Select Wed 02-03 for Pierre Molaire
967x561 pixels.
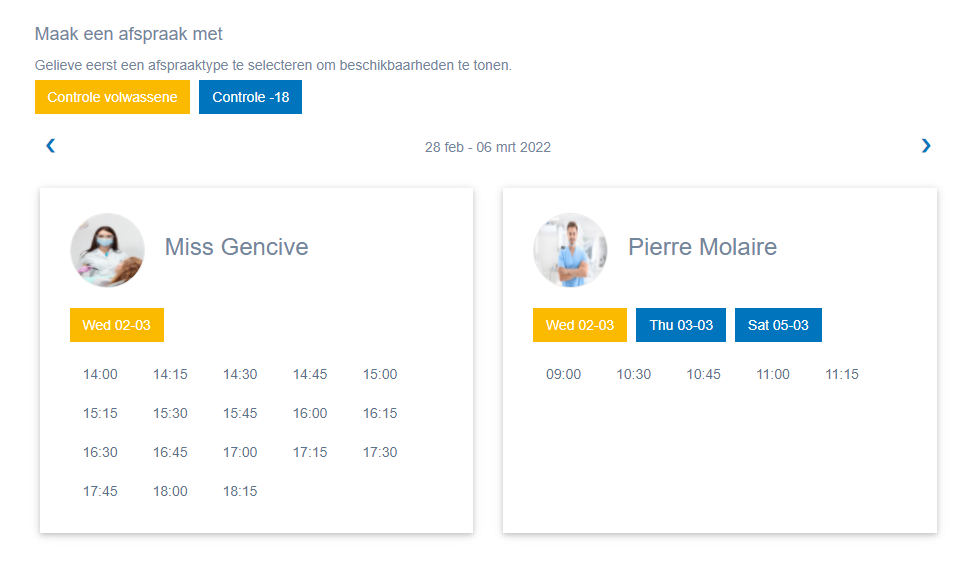[x=580, y=325]
